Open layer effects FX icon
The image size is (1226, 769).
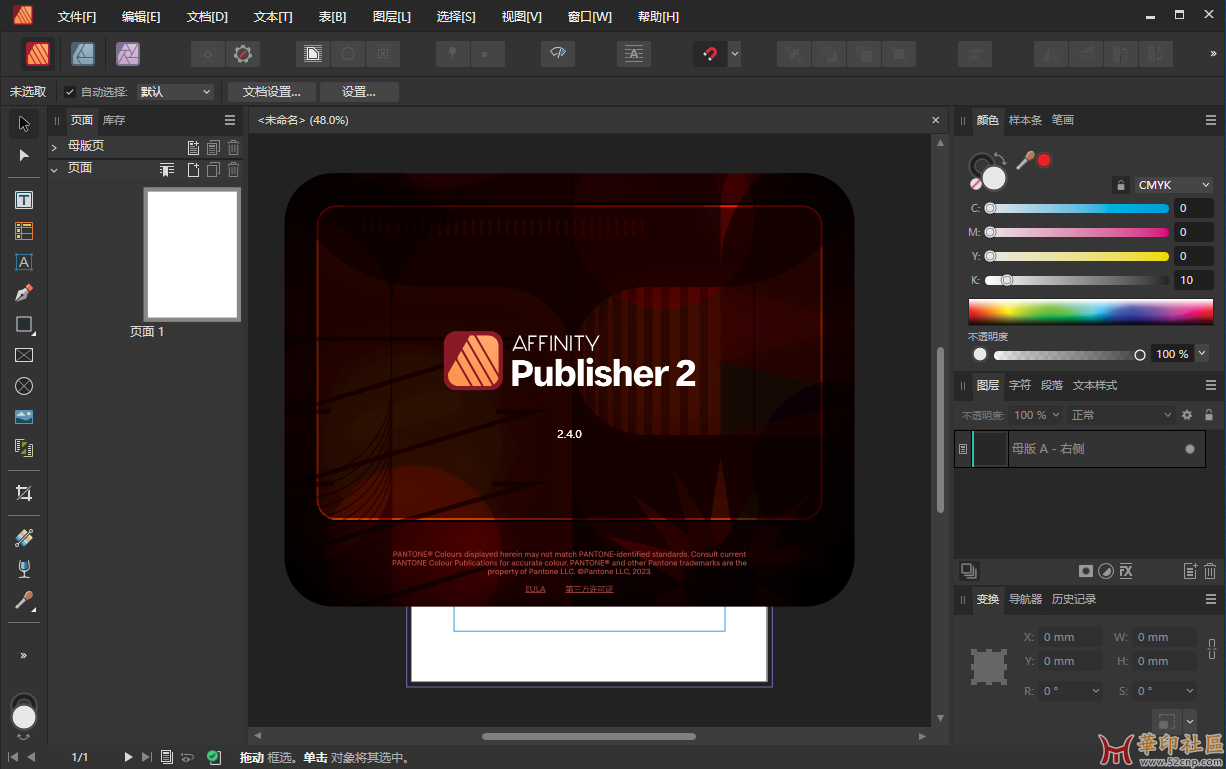click(x=1125, y=571)
